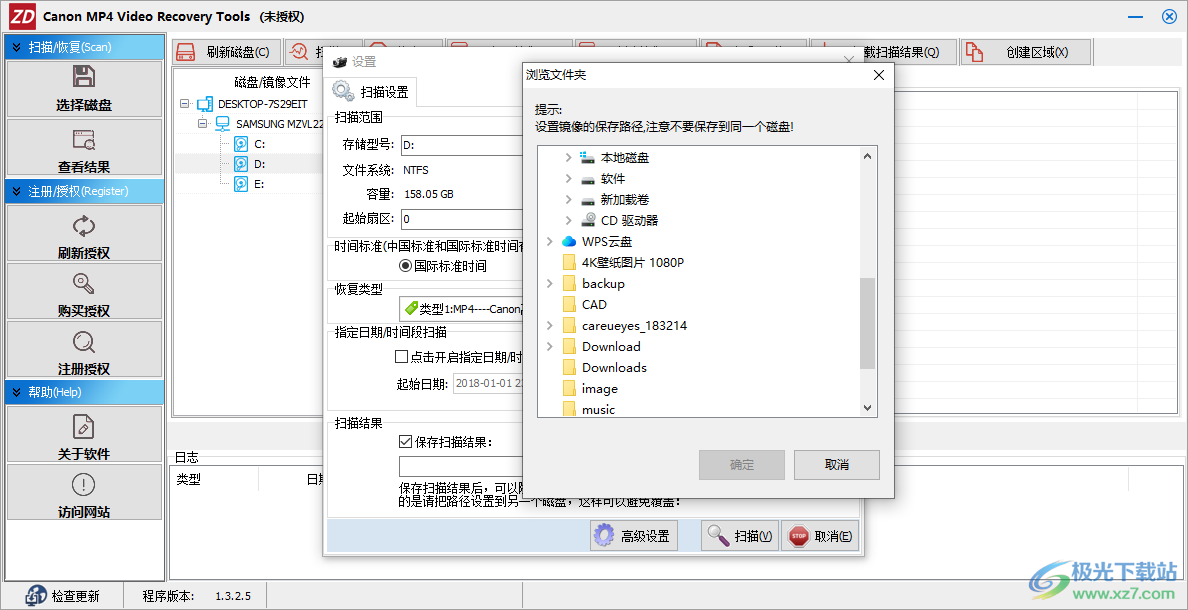Open the 选择磁盘 disk selection icon
This screenshot has height=610, width=1188.
[83, 77]
